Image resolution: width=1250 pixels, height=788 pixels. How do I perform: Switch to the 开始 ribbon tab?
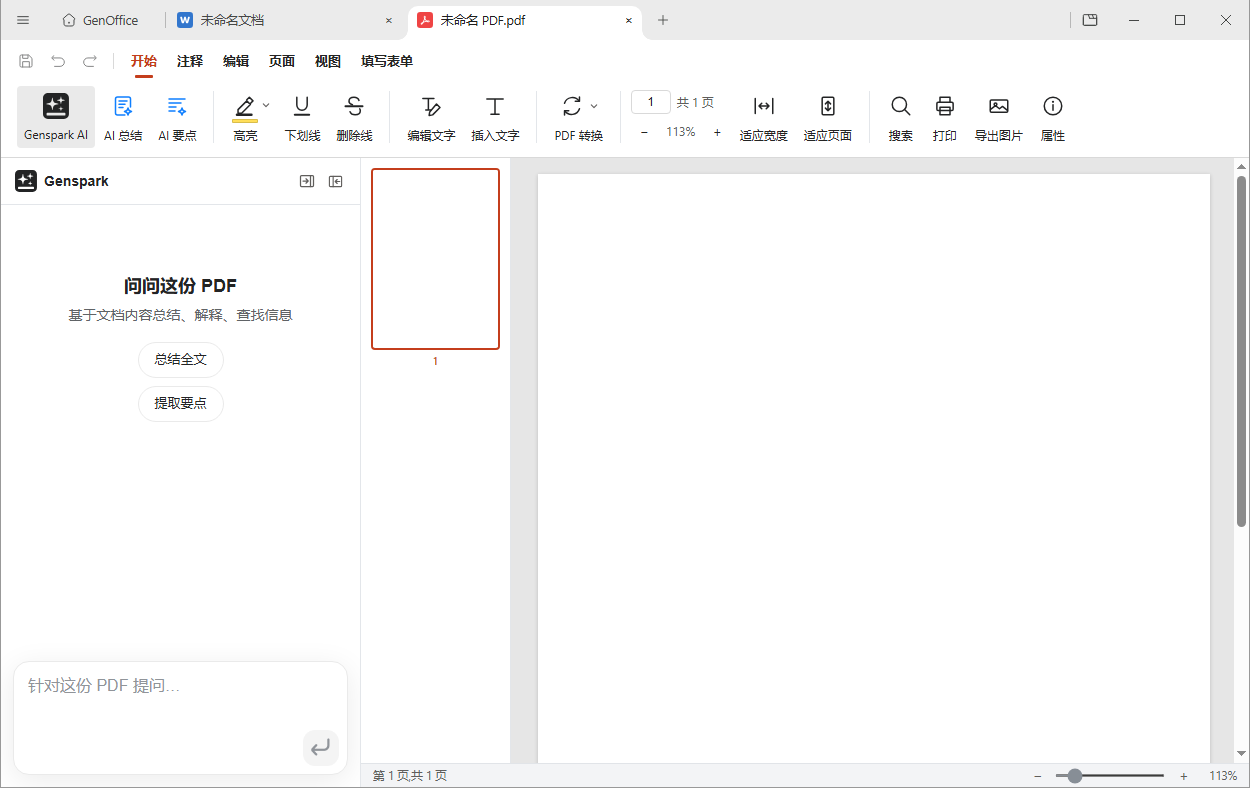[x=144, y=61]
